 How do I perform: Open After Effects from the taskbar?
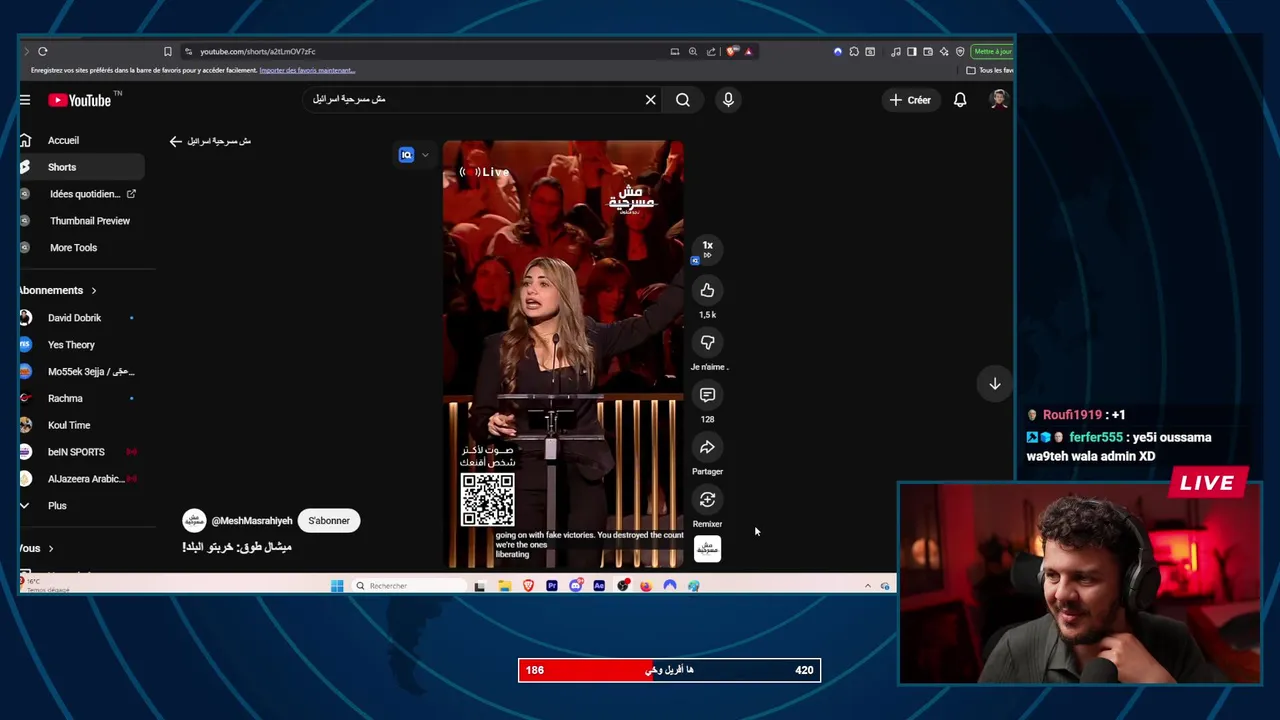(x=599, y=586)
